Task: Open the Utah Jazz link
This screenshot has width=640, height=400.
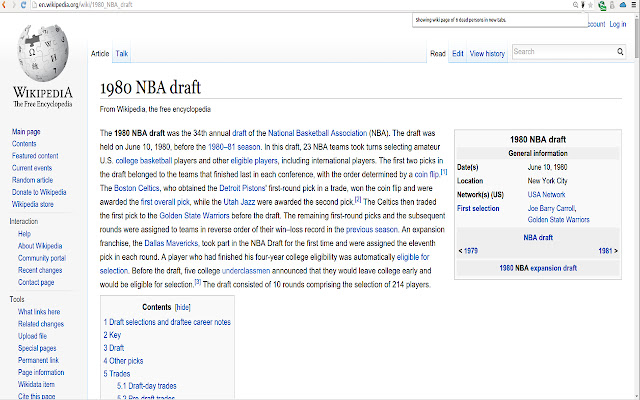Action: (x=239, y=202)
